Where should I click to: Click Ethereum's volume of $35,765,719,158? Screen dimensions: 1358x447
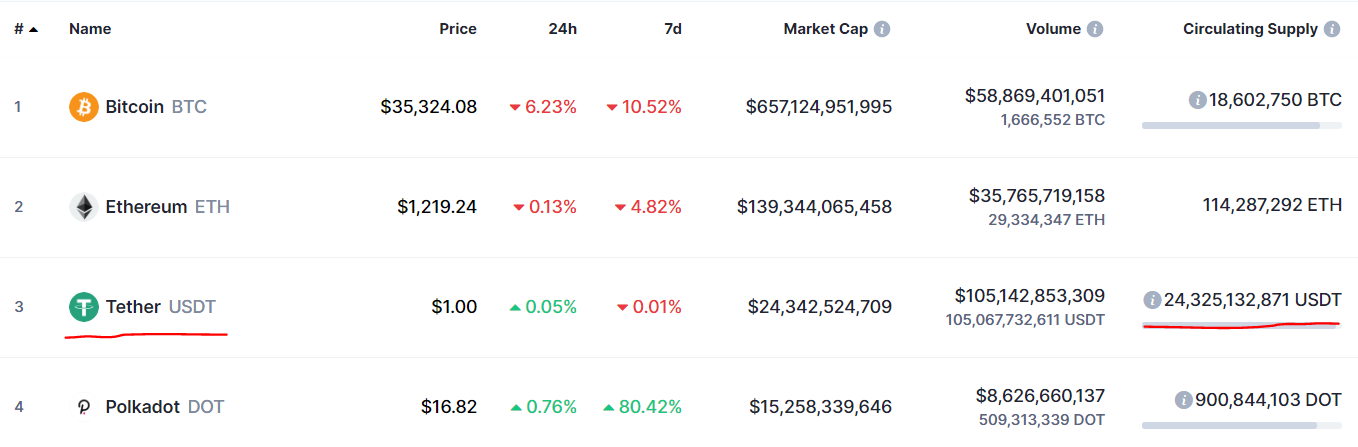click(1037, 196)
